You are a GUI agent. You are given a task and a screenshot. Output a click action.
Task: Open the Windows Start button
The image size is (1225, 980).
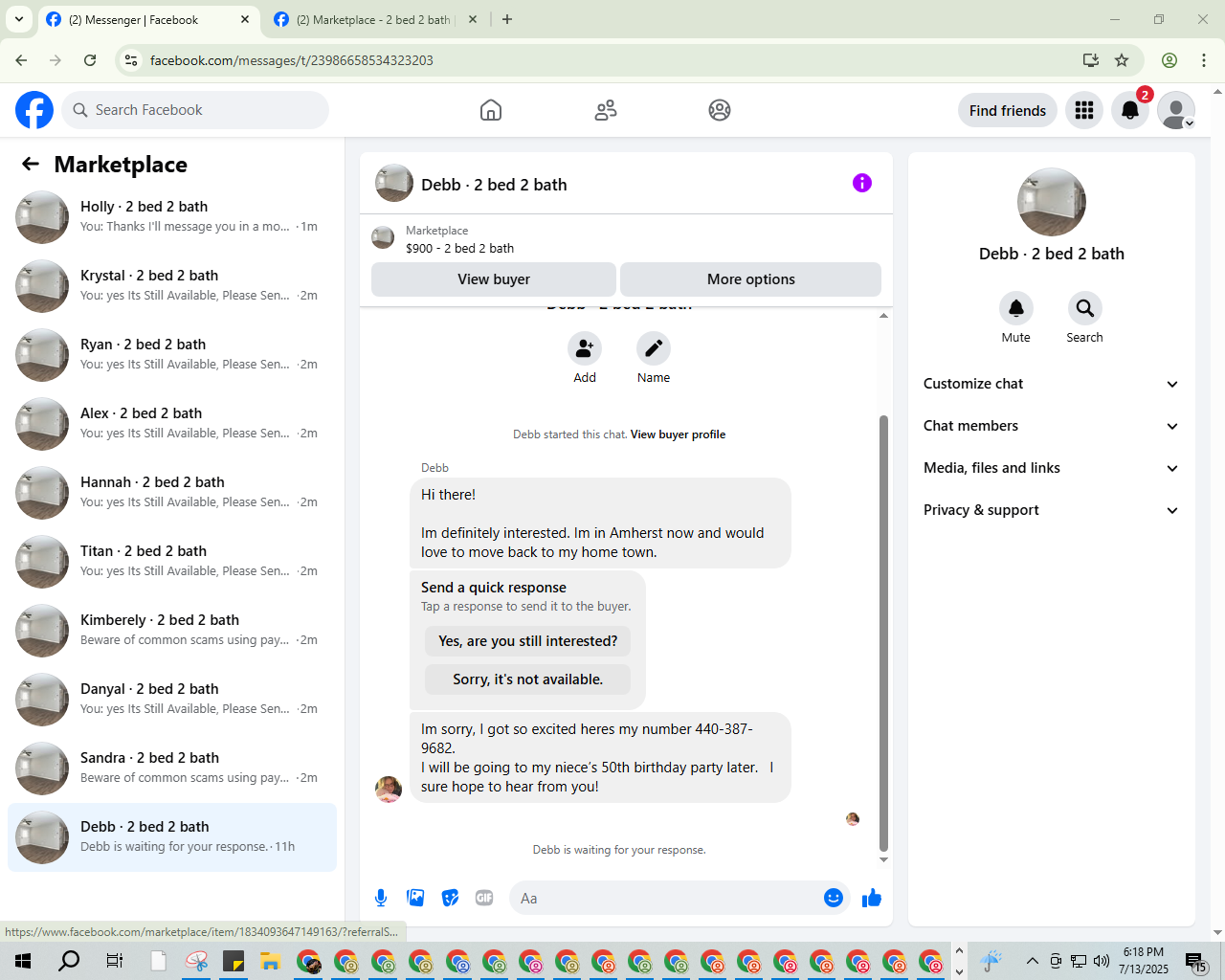tap(23, 961)
